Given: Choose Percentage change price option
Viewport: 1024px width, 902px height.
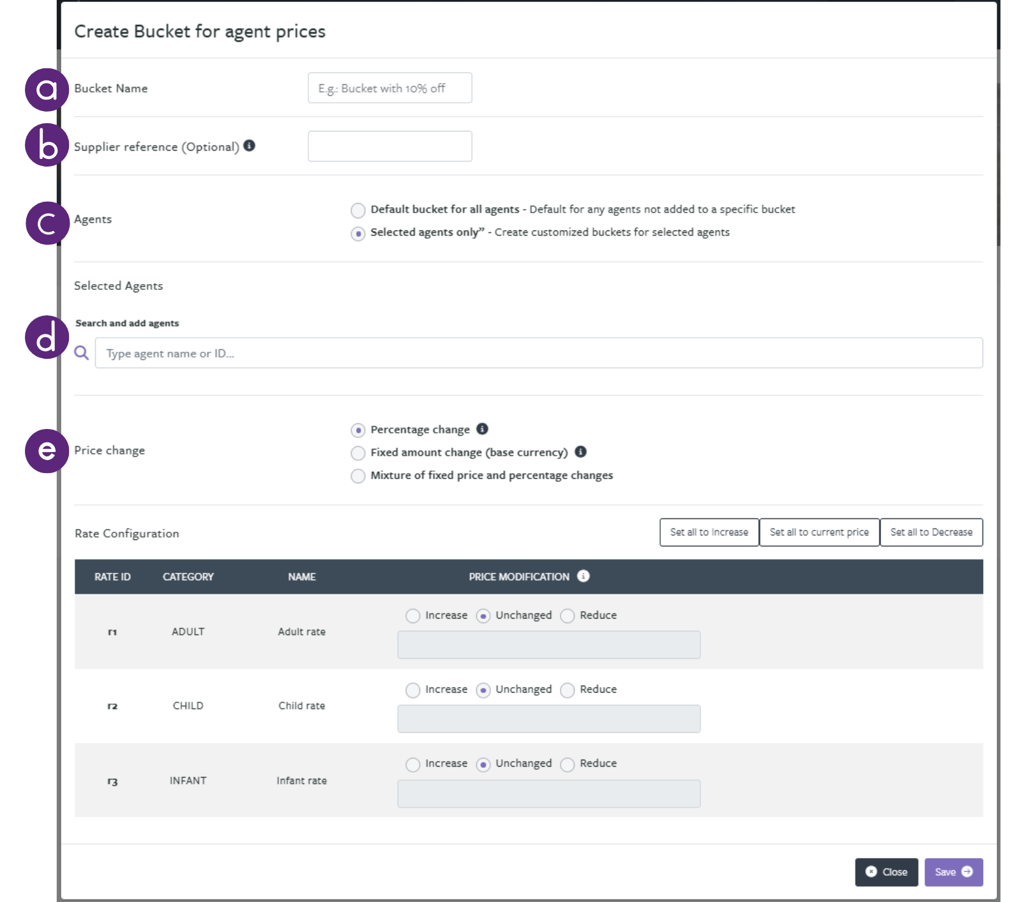Looking at the screenshot, I should pos(358,430).
